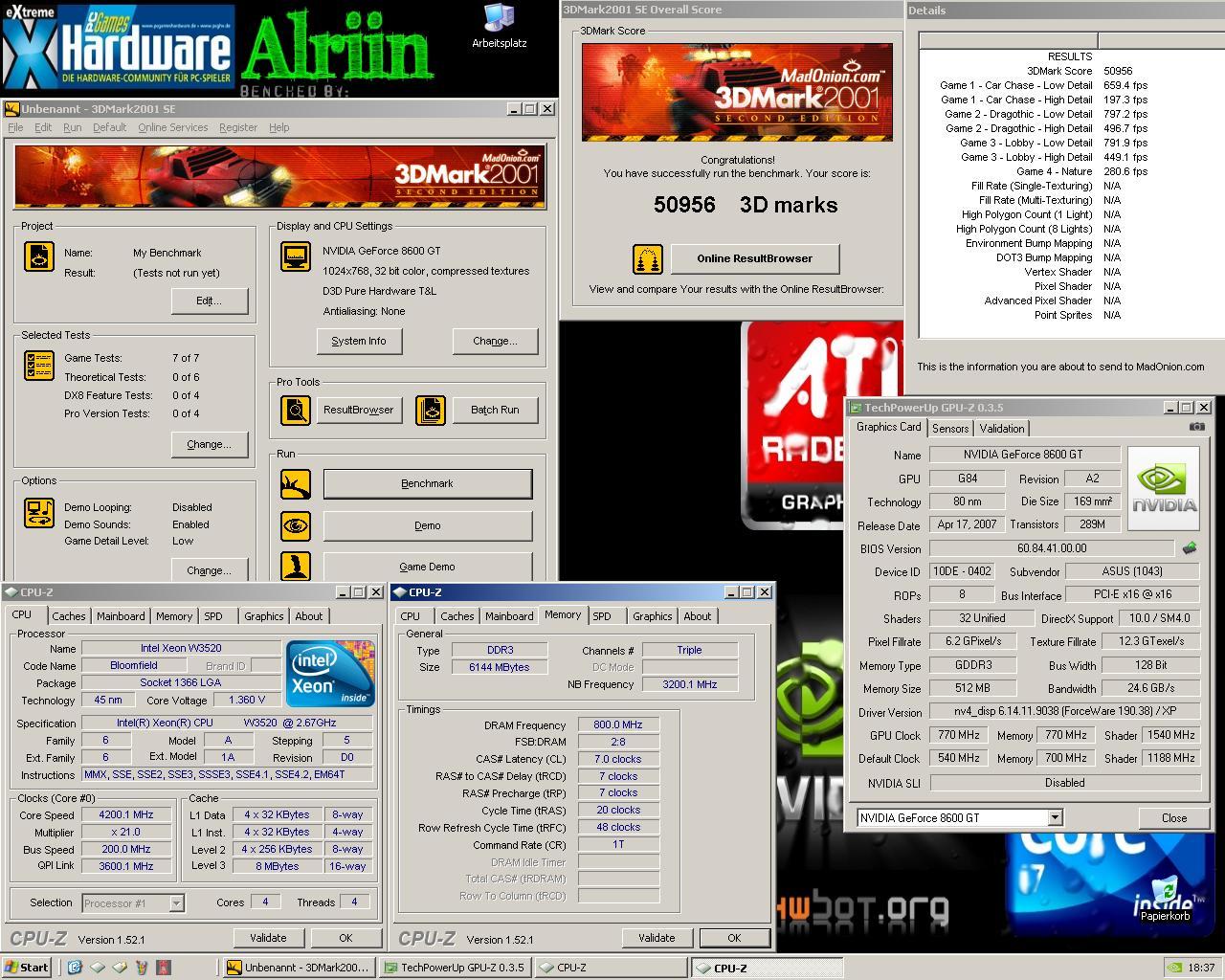1225x980 pixels.
Task: Click the NVIDIA system tray icon
Action: (x=1173, y=968)
